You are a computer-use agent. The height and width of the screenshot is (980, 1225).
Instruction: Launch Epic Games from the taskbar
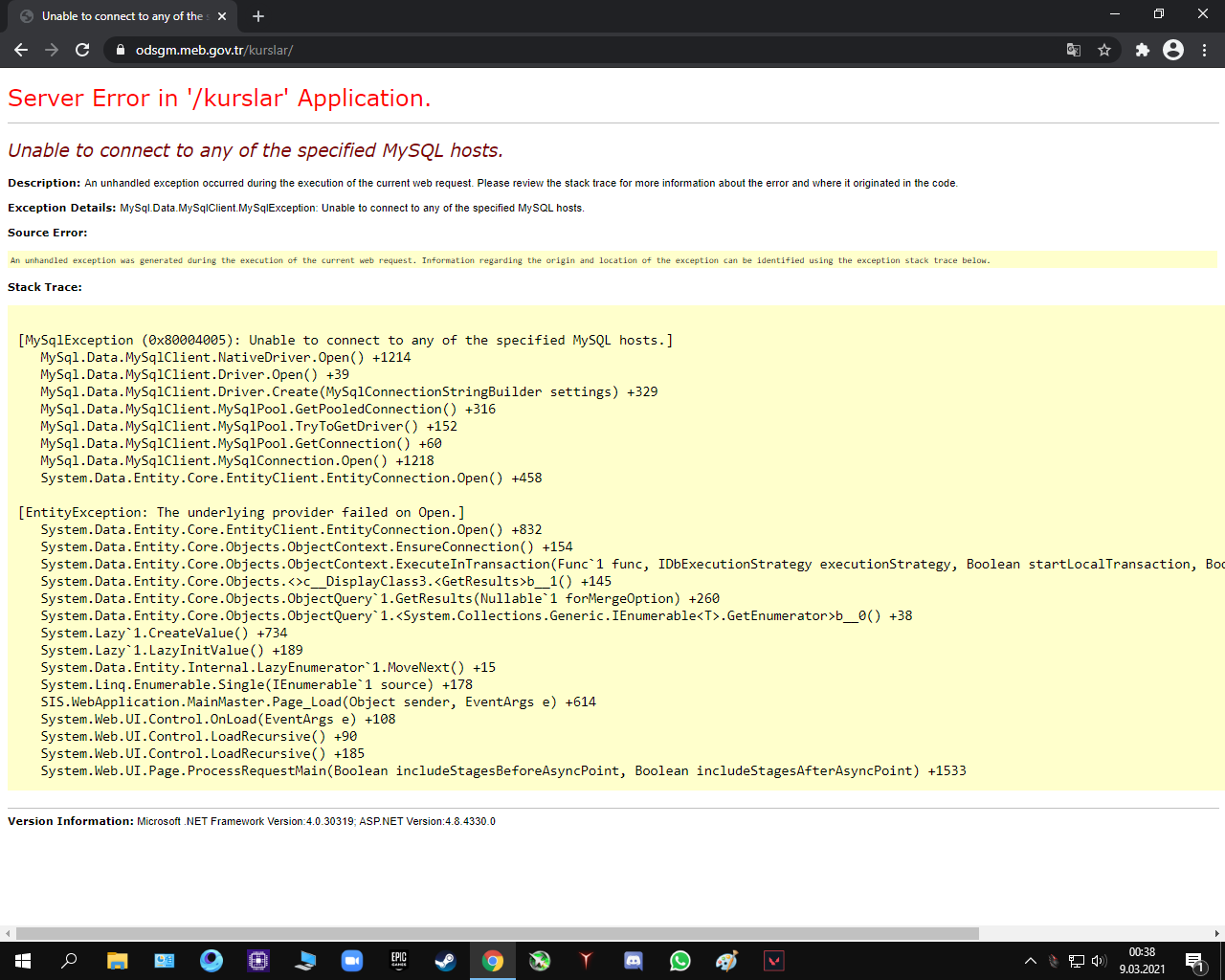pos(399,961)
